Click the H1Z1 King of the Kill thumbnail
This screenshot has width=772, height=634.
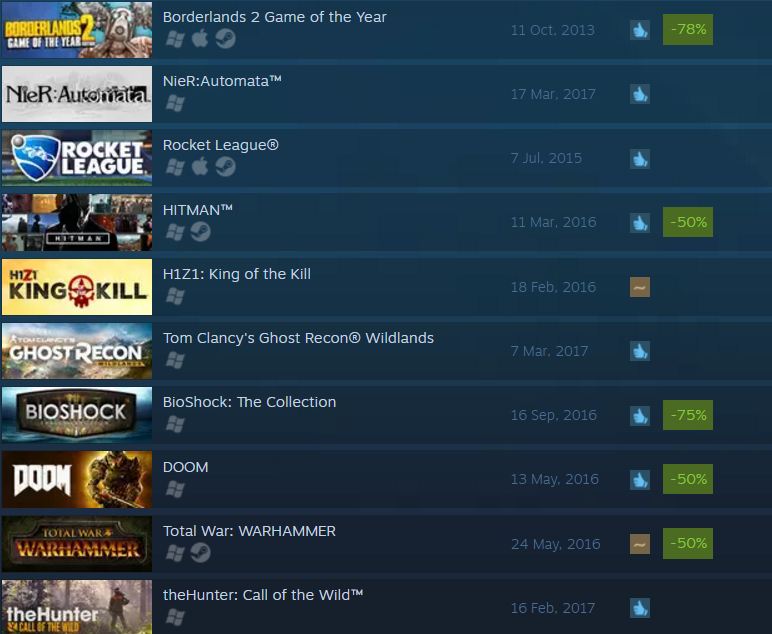coord(77,287)
